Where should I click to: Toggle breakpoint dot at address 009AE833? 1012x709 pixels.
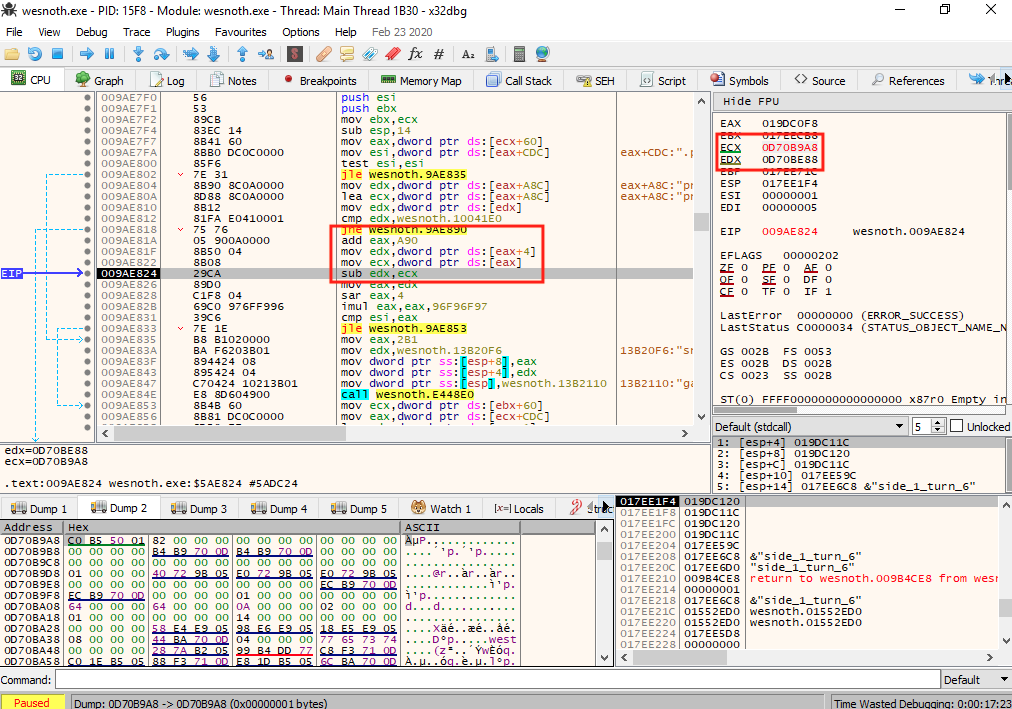click(x=87, y=328)
